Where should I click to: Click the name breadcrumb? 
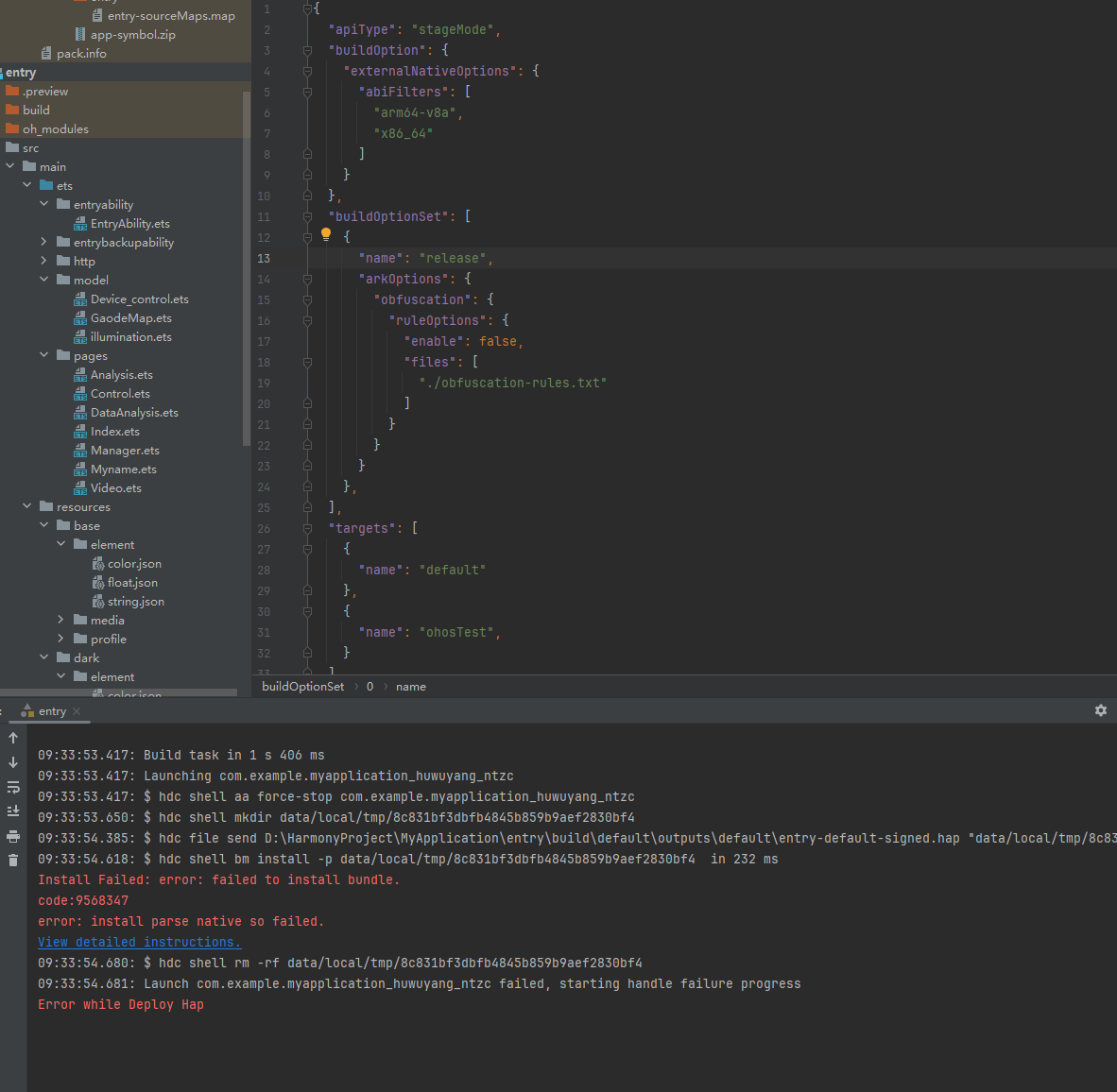[x=411, y=686]
